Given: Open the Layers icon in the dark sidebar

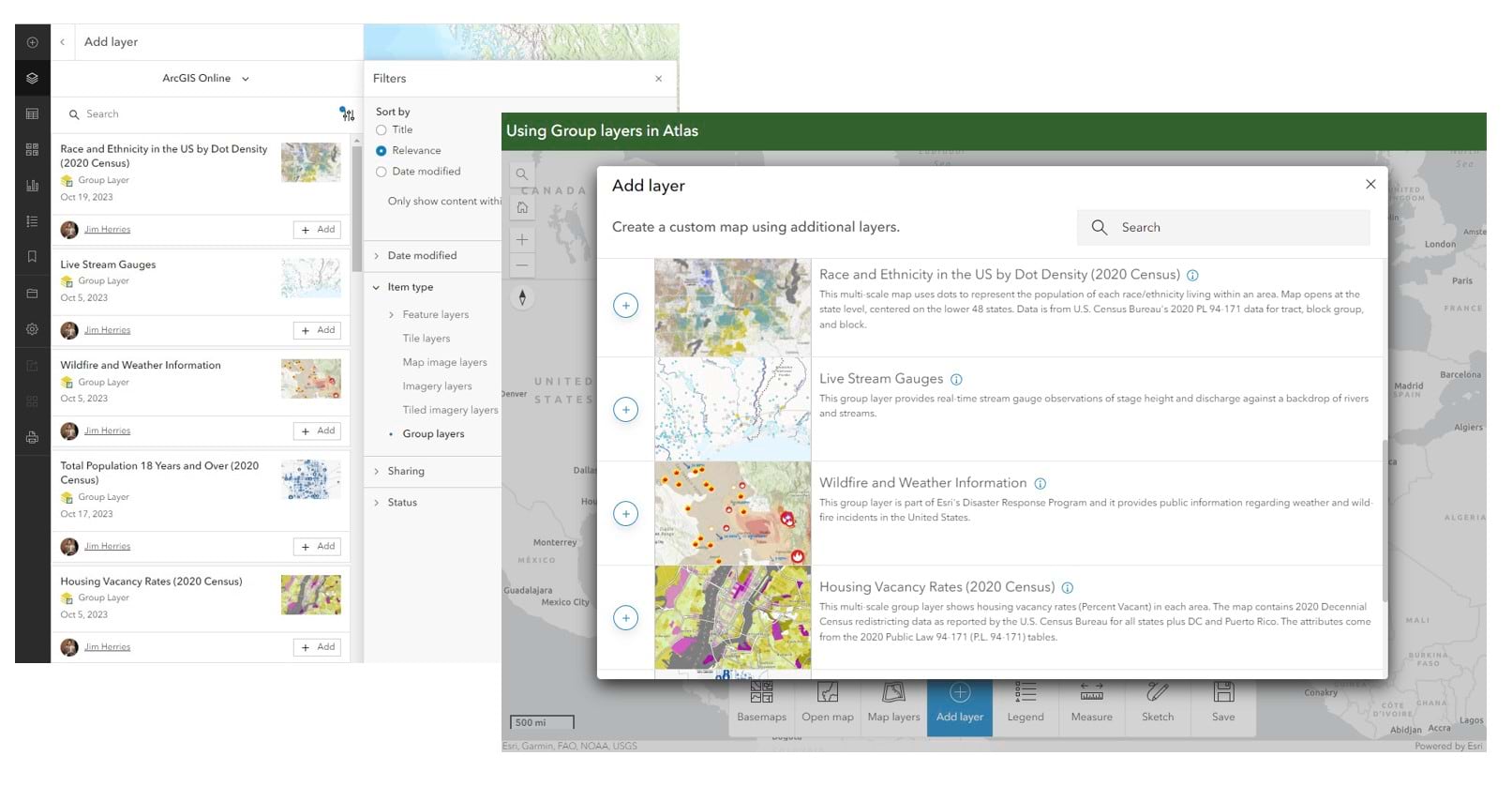Looking at the screenshot, I should tap(32, 78).
